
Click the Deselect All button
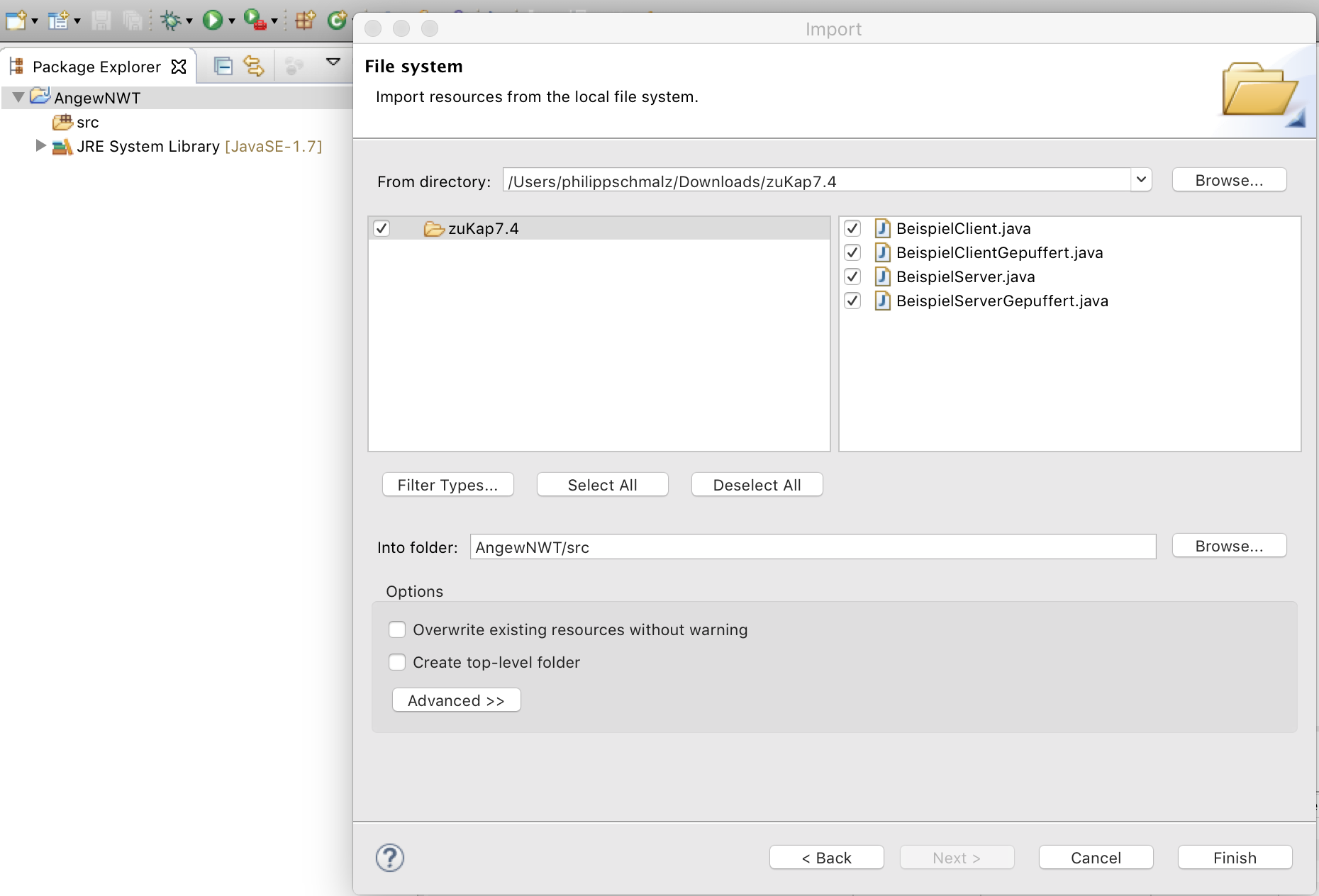(x=757, y=485)
